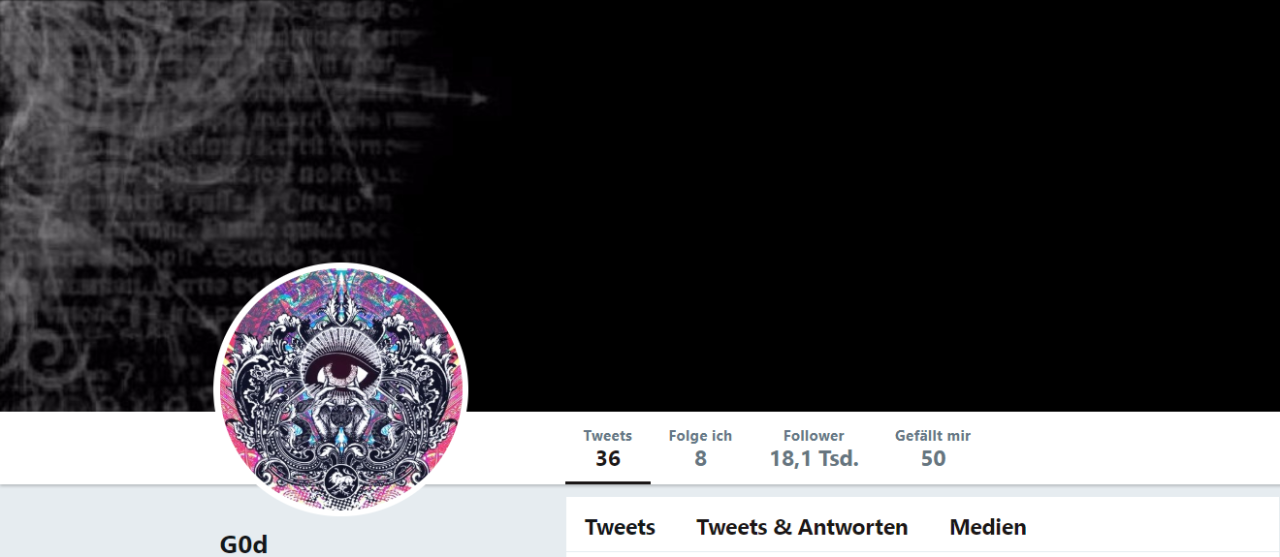Click the 18,1 Tsd. follower number
This screenshot has width=1280, height=557.
(814, 459)
